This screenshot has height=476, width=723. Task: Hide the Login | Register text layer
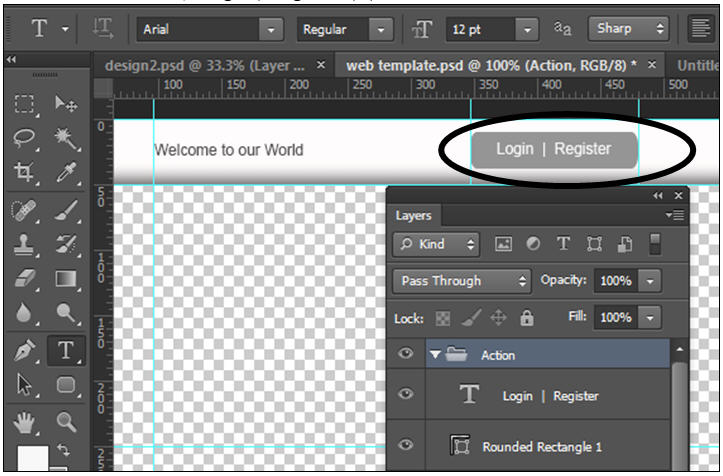coord(406,394)
